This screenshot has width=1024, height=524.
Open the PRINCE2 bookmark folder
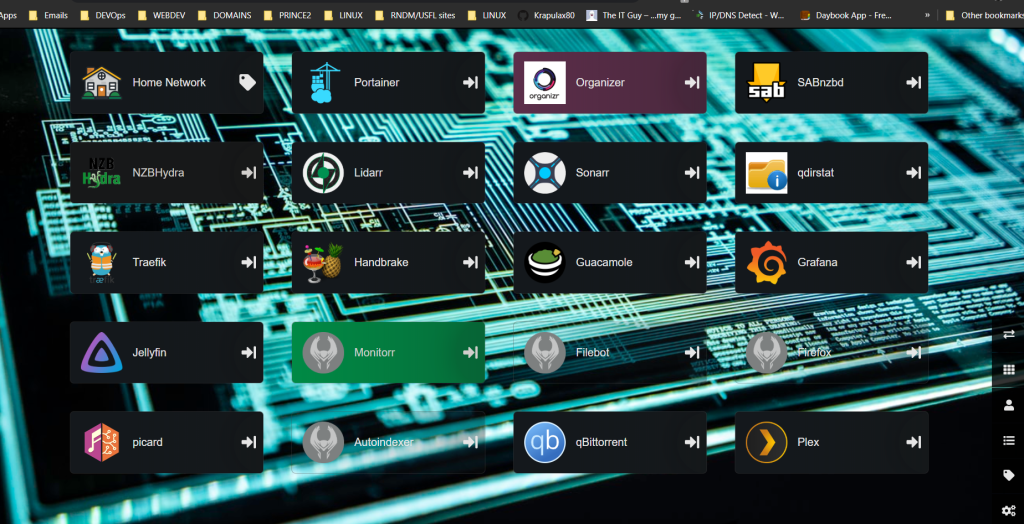pos(287,15)
